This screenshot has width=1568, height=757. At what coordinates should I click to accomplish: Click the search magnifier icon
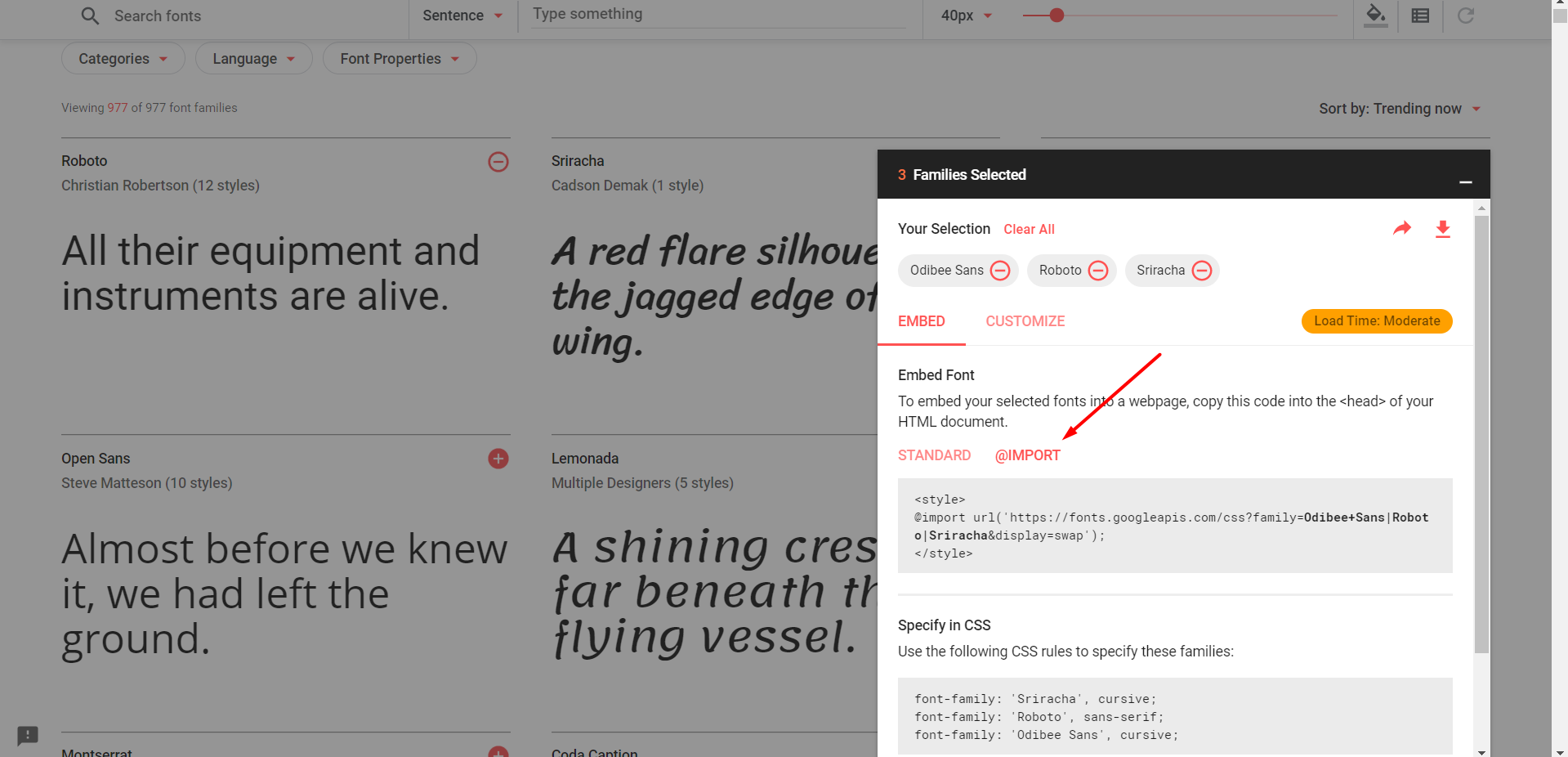(x=90, y=16)
